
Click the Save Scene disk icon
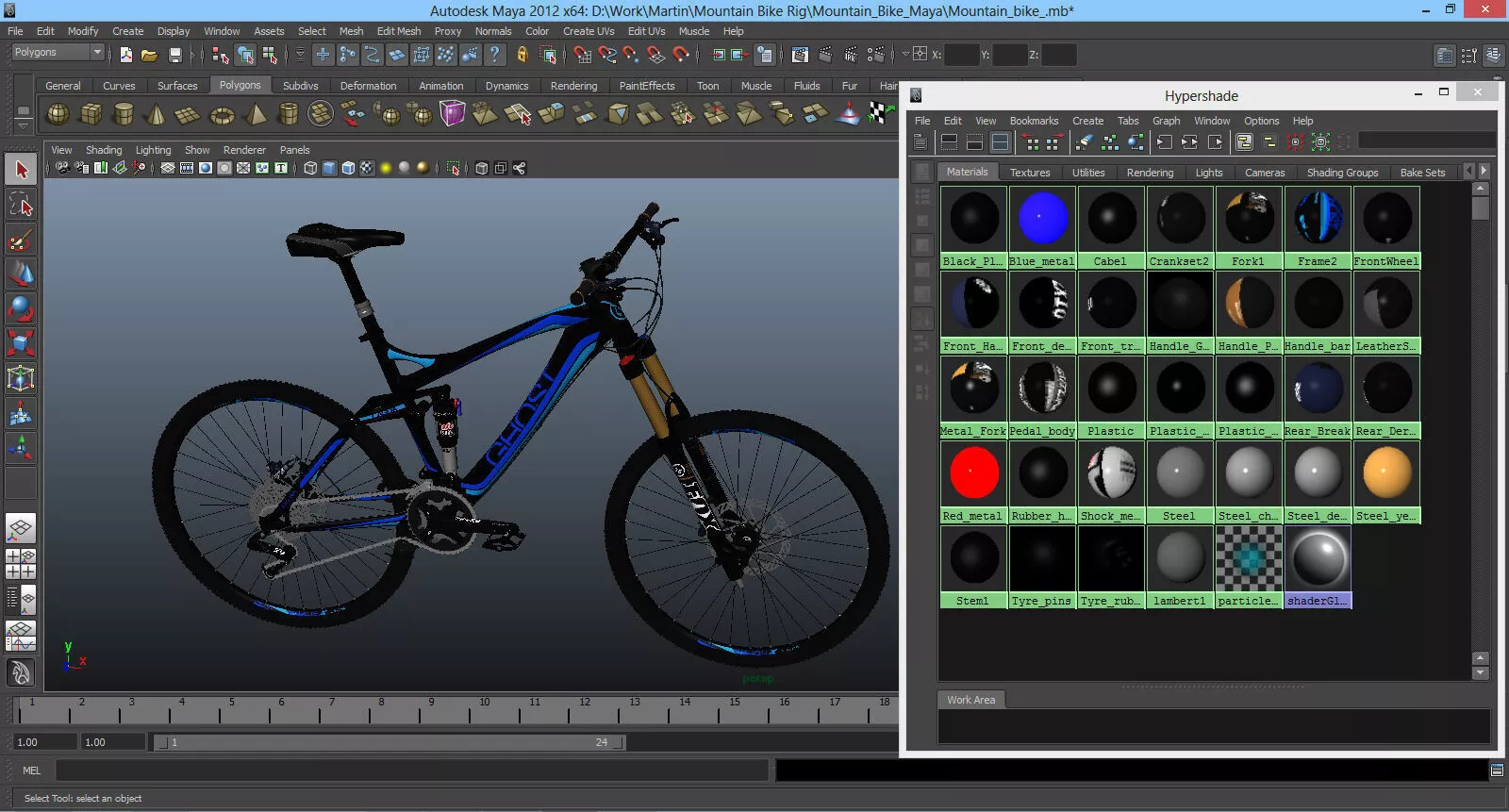(x=174, y=55)
